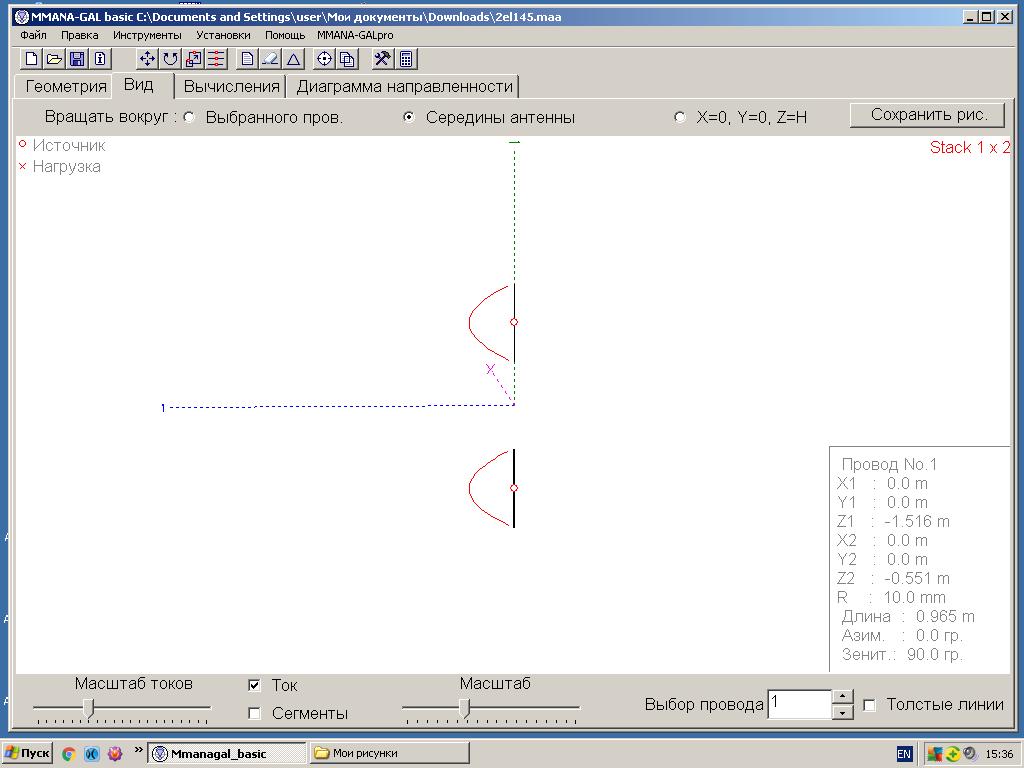The image size is (1024, 768).
Task: Select the Выбранного пров. radio button
Action: (x=190, y=117)
